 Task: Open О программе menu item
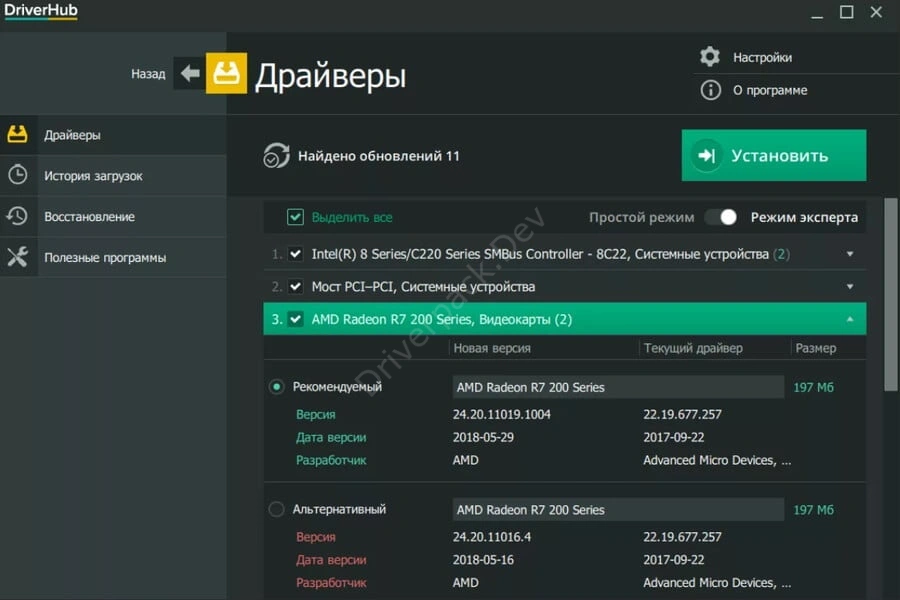click(x=770, y=90)
